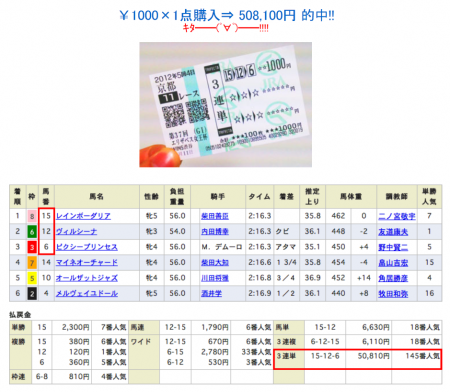The height and width of the screenshot is (392, 450).
Task: Open trainer link 友道康夫
Action: click(x=393, y=231)
